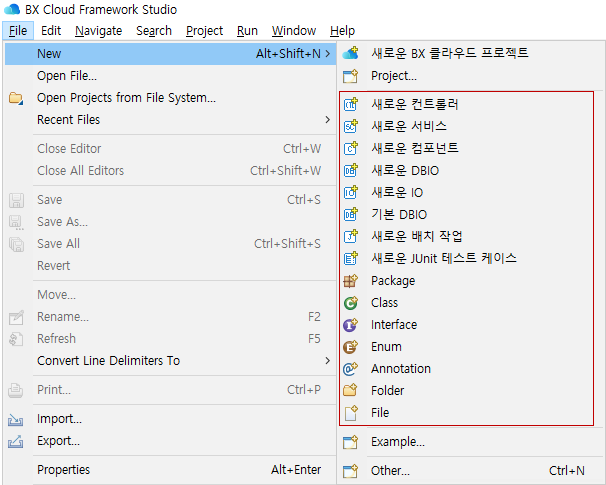Click the 새로운 DBIO icon
This screenshot has height=485, width=606.
pos(350,170)
